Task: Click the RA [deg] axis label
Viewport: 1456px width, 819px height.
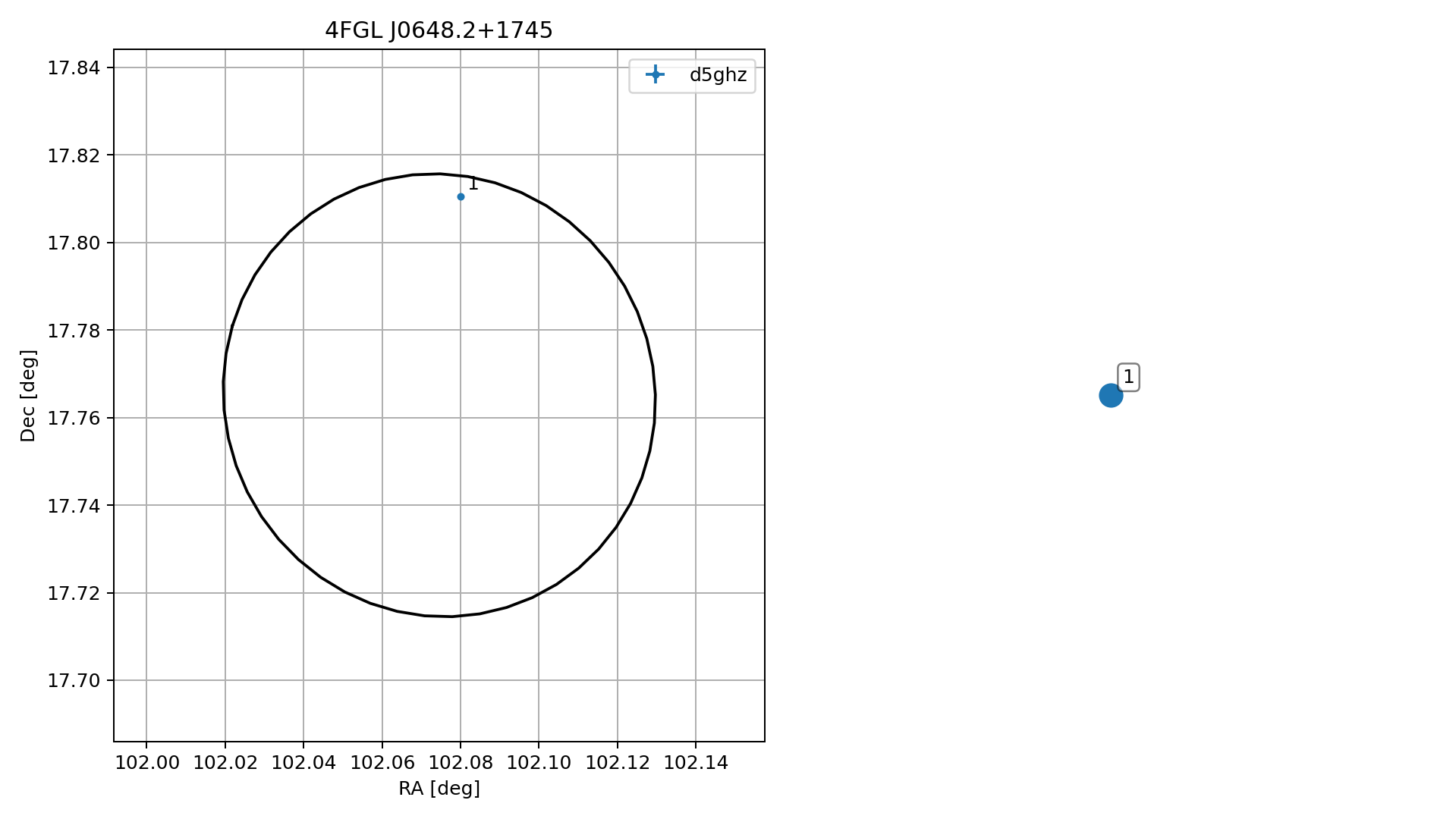Action: 439,789
